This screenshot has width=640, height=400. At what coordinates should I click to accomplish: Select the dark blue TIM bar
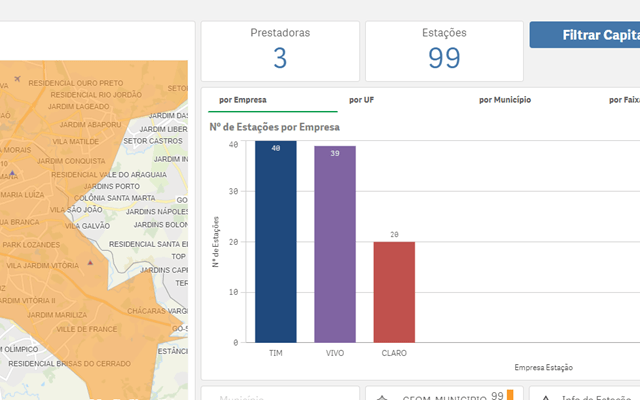point(276,242)
